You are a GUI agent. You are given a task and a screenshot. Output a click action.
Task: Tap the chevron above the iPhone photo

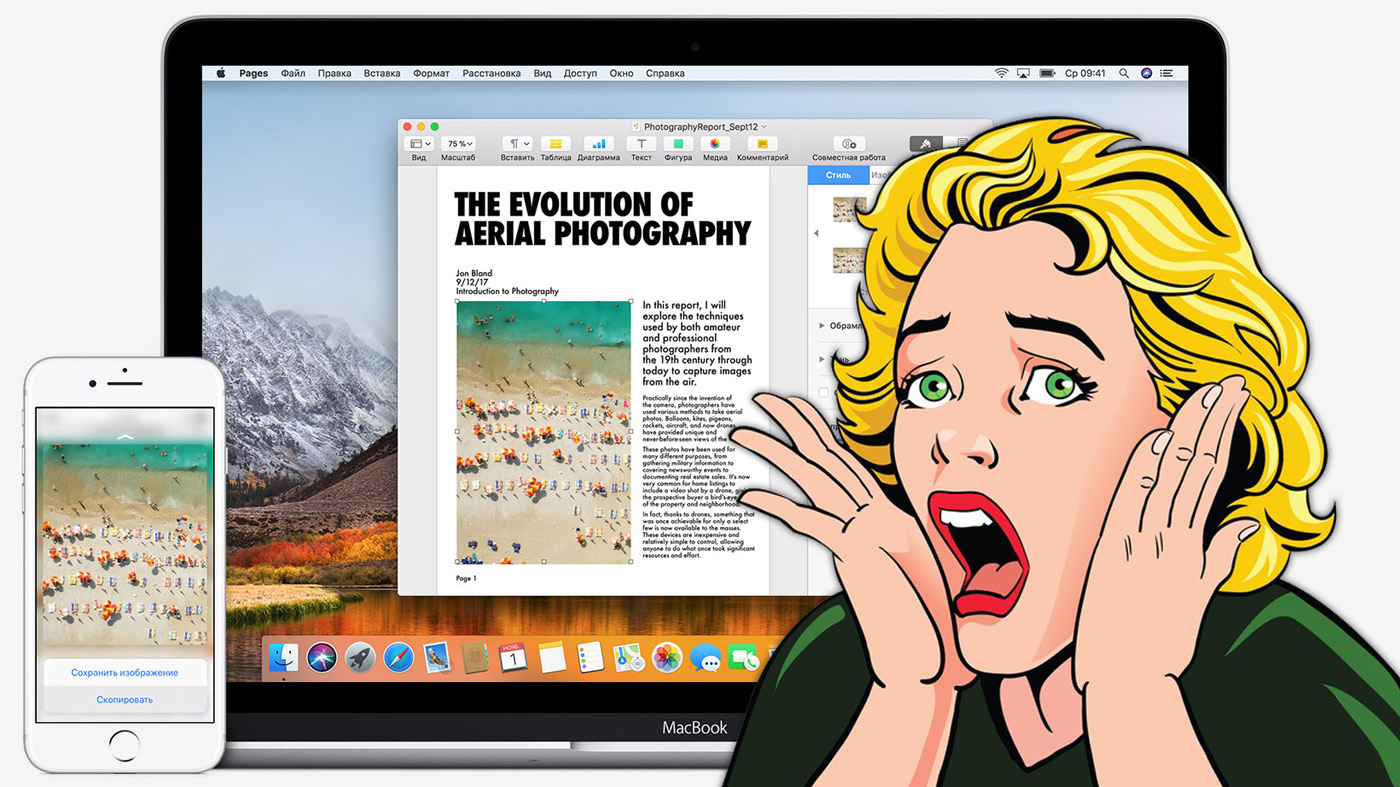tap(125, 437)
